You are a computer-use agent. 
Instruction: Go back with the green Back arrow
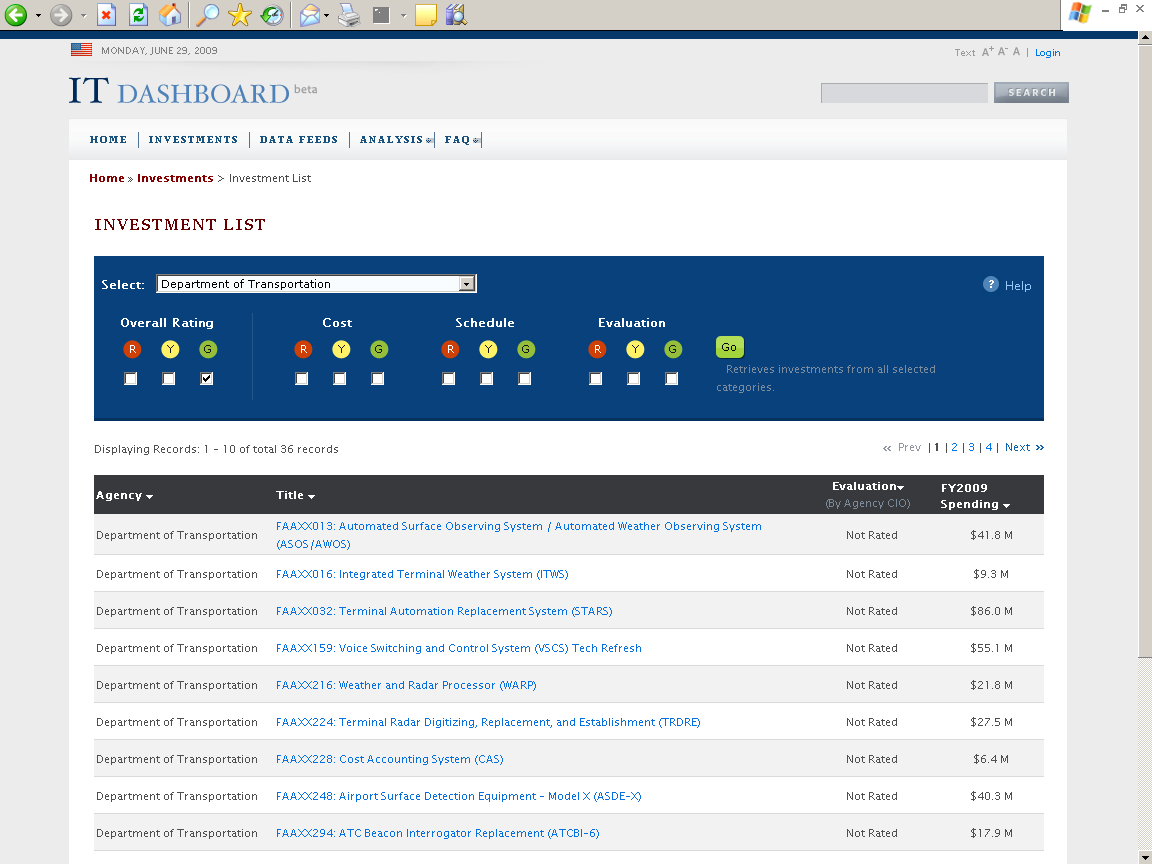pyautogui.click(x=15, y=15)
